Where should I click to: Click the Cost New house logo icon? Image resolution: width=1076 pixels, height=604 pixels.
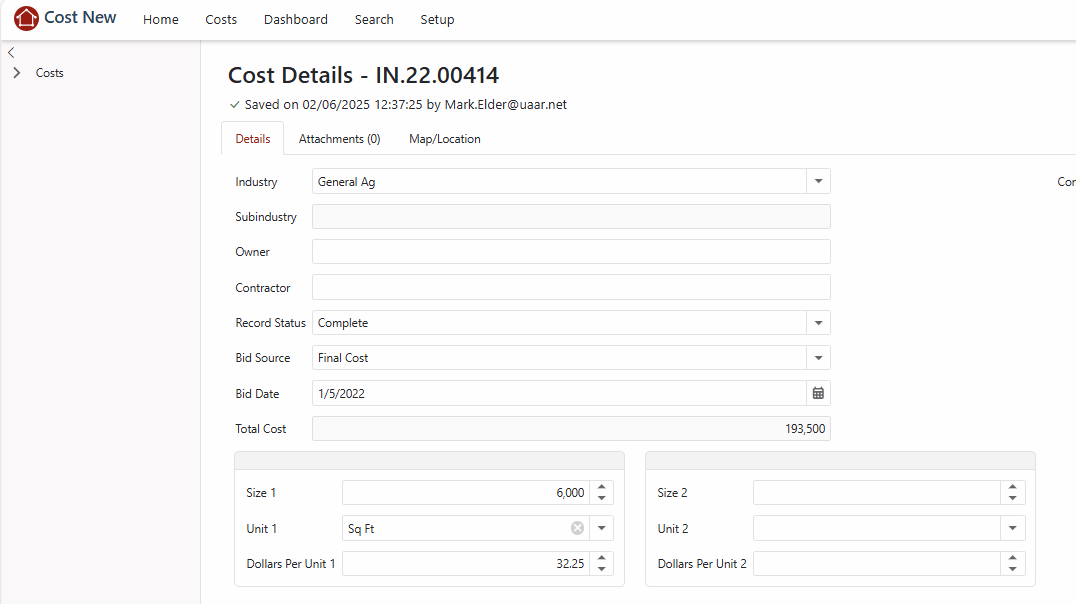pos(26,18)
